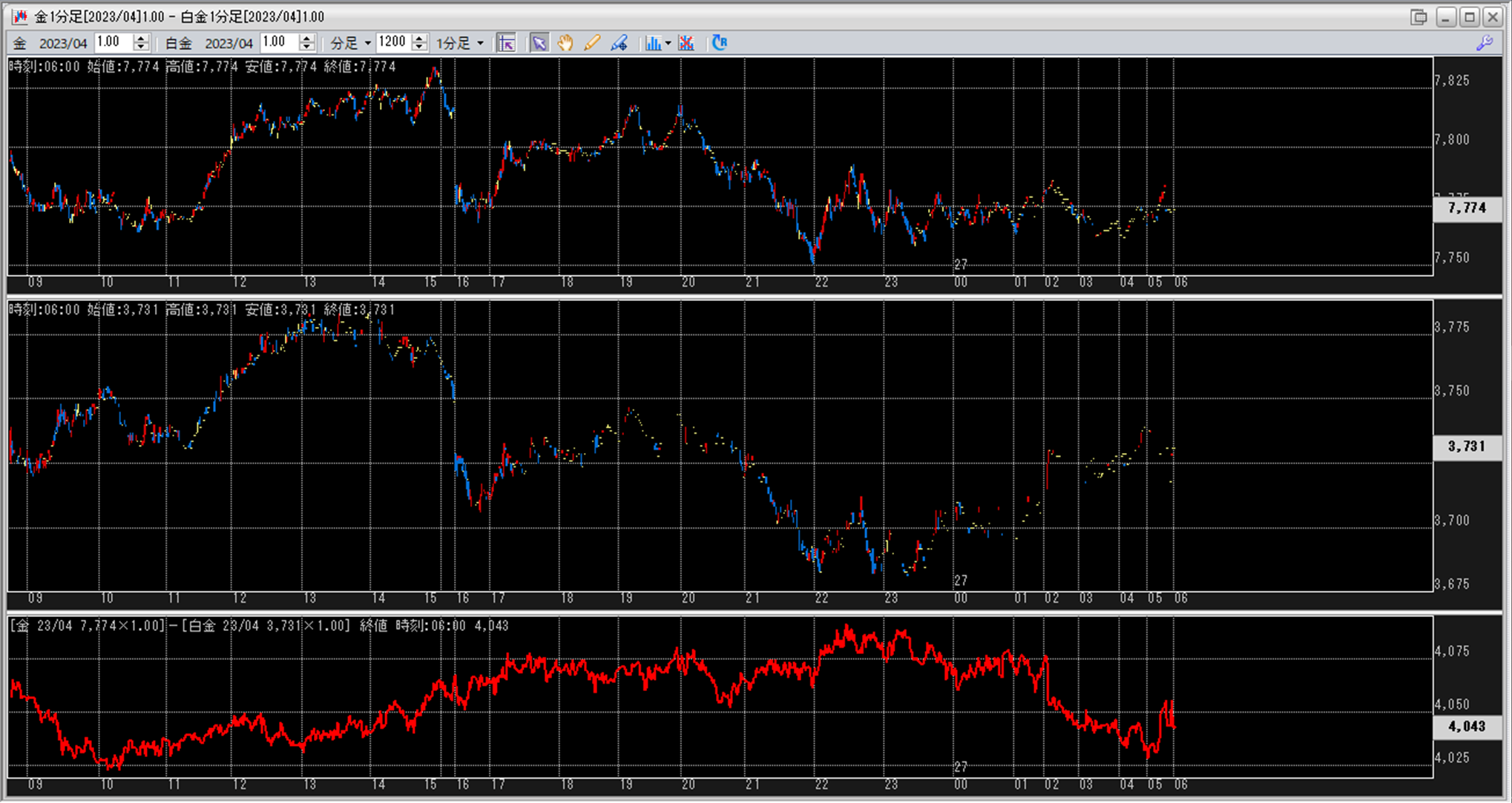1512x803 pixels.
Task: Adjust the 1200 bar count stepper
Action: [419, 39]
